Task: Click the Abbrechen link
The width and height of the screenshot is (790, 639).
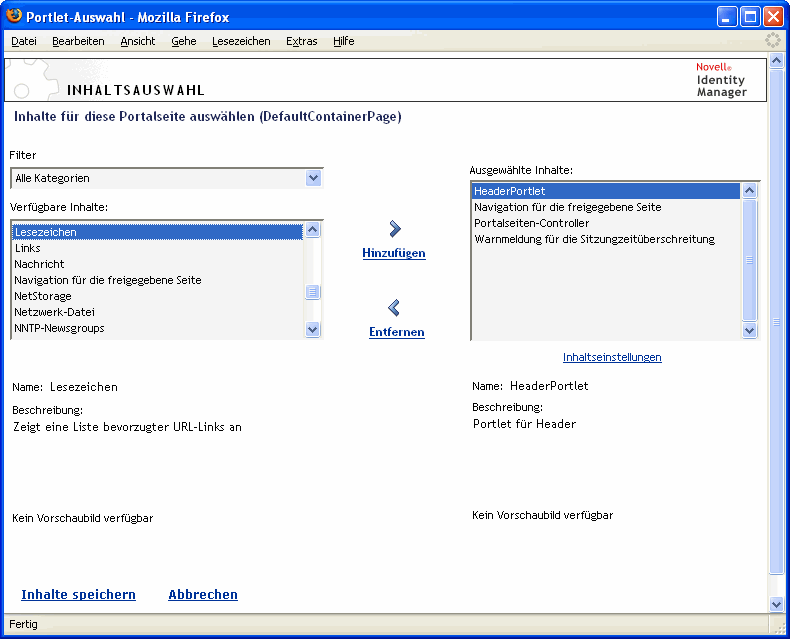Action: [203, 594]
